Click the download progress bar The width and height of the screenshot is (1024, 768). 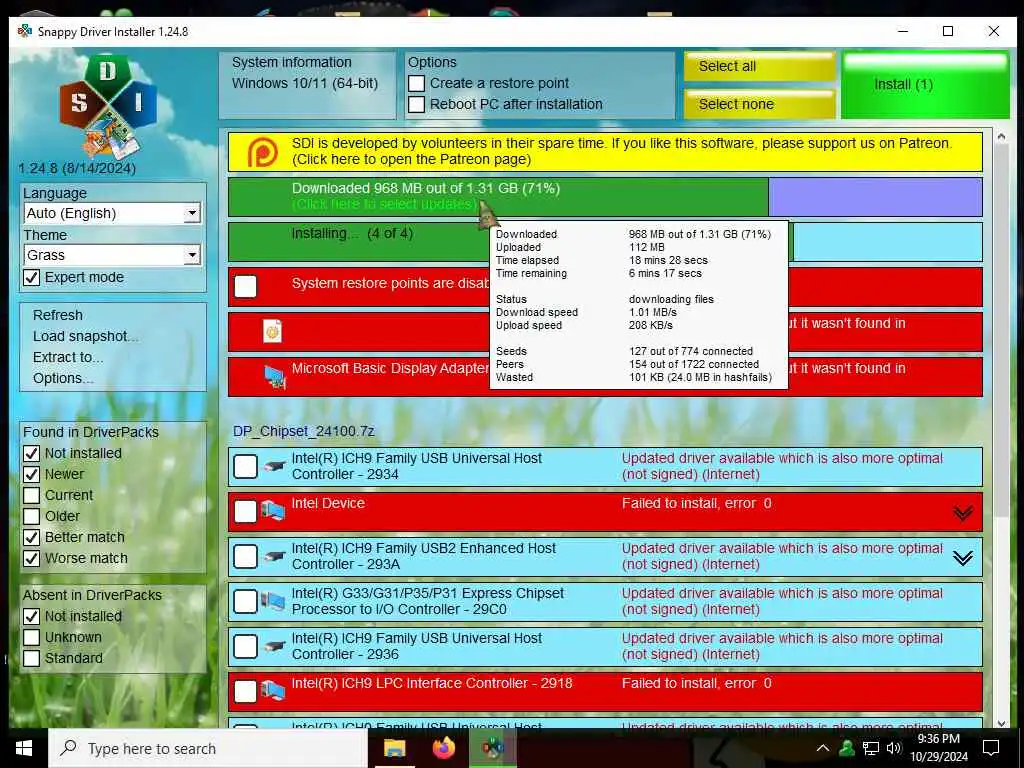pos(605,197)
